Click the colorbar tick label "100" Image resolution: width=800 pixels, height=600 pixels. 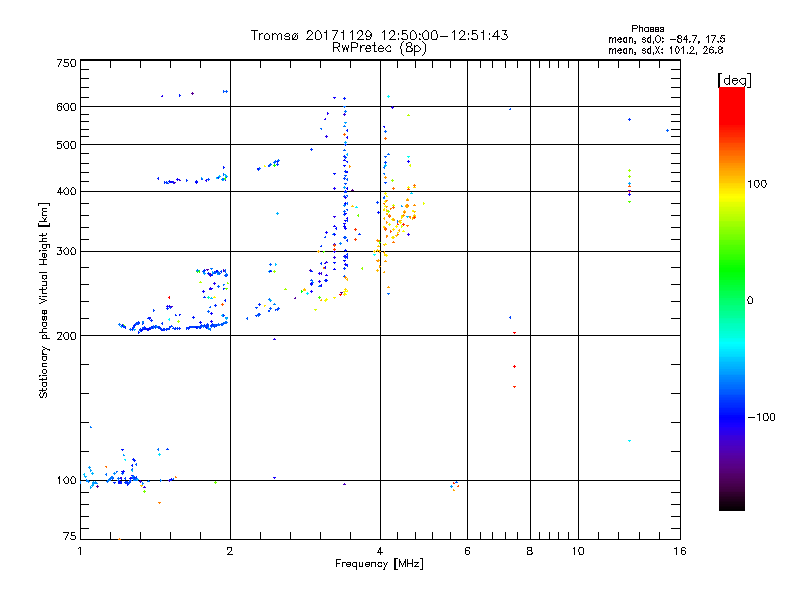click(757, 184)
